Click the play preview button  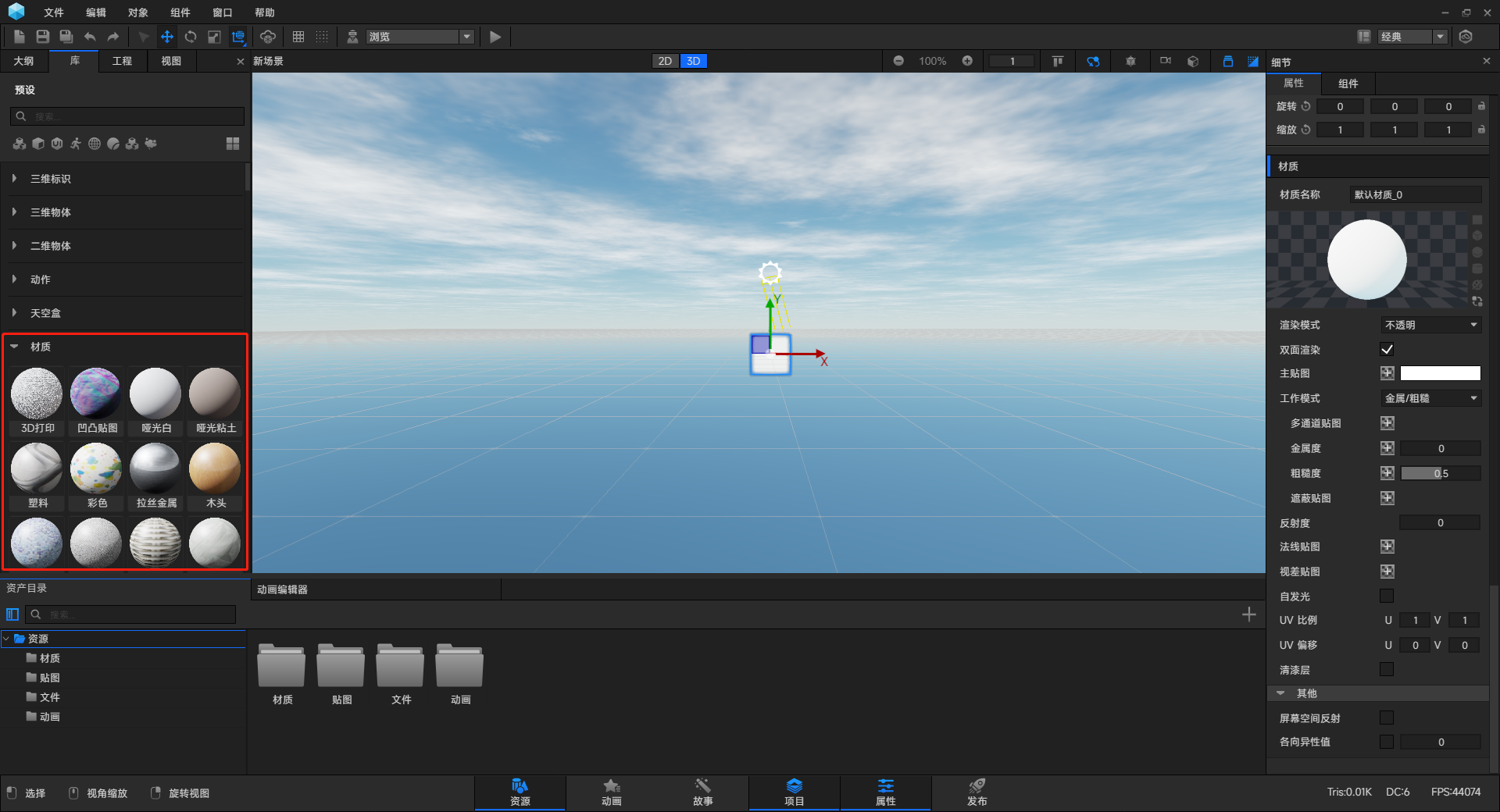(x=495, y=37)
